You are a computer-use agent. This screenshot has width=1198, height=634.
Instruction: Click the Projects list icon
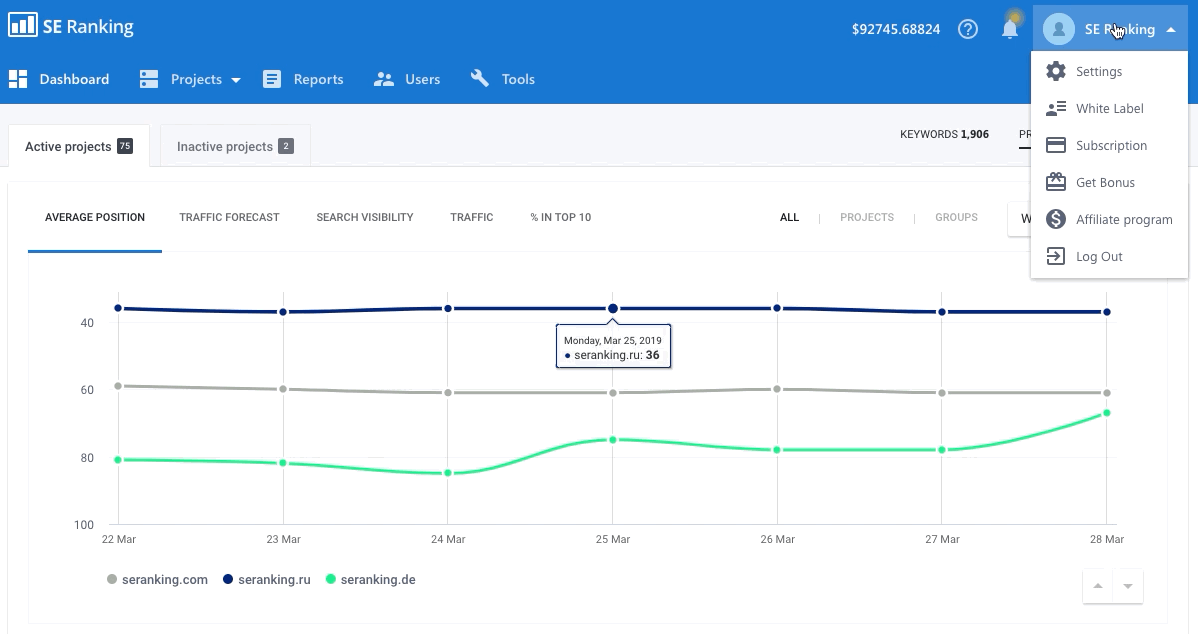(x=149, y=79)
